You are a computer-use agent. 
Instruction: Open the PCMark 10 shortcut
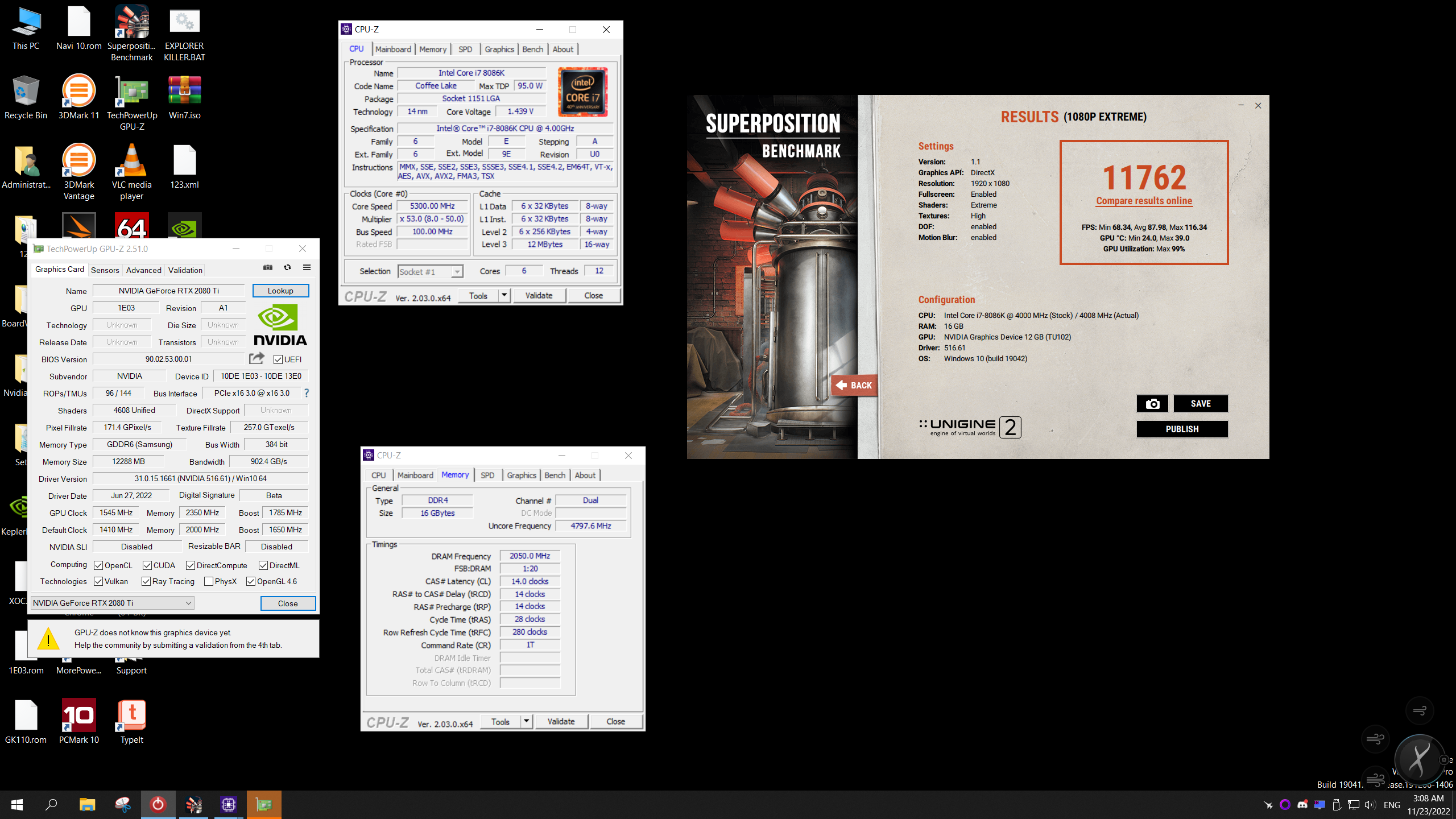[x=78, y=722]
